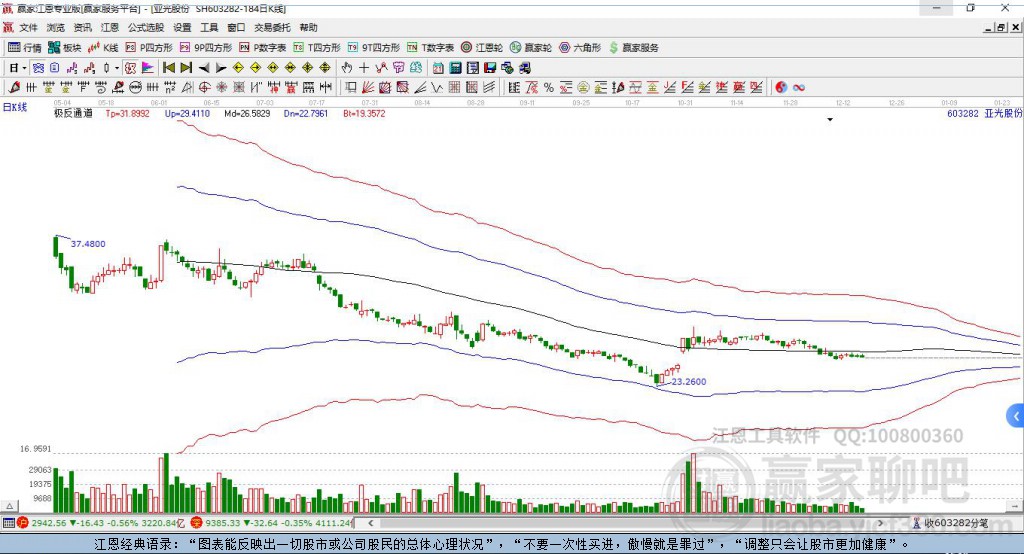Open the 江恩轮 Gann wheel tool
Screen dimensions: 1024x554
(481, 48)
